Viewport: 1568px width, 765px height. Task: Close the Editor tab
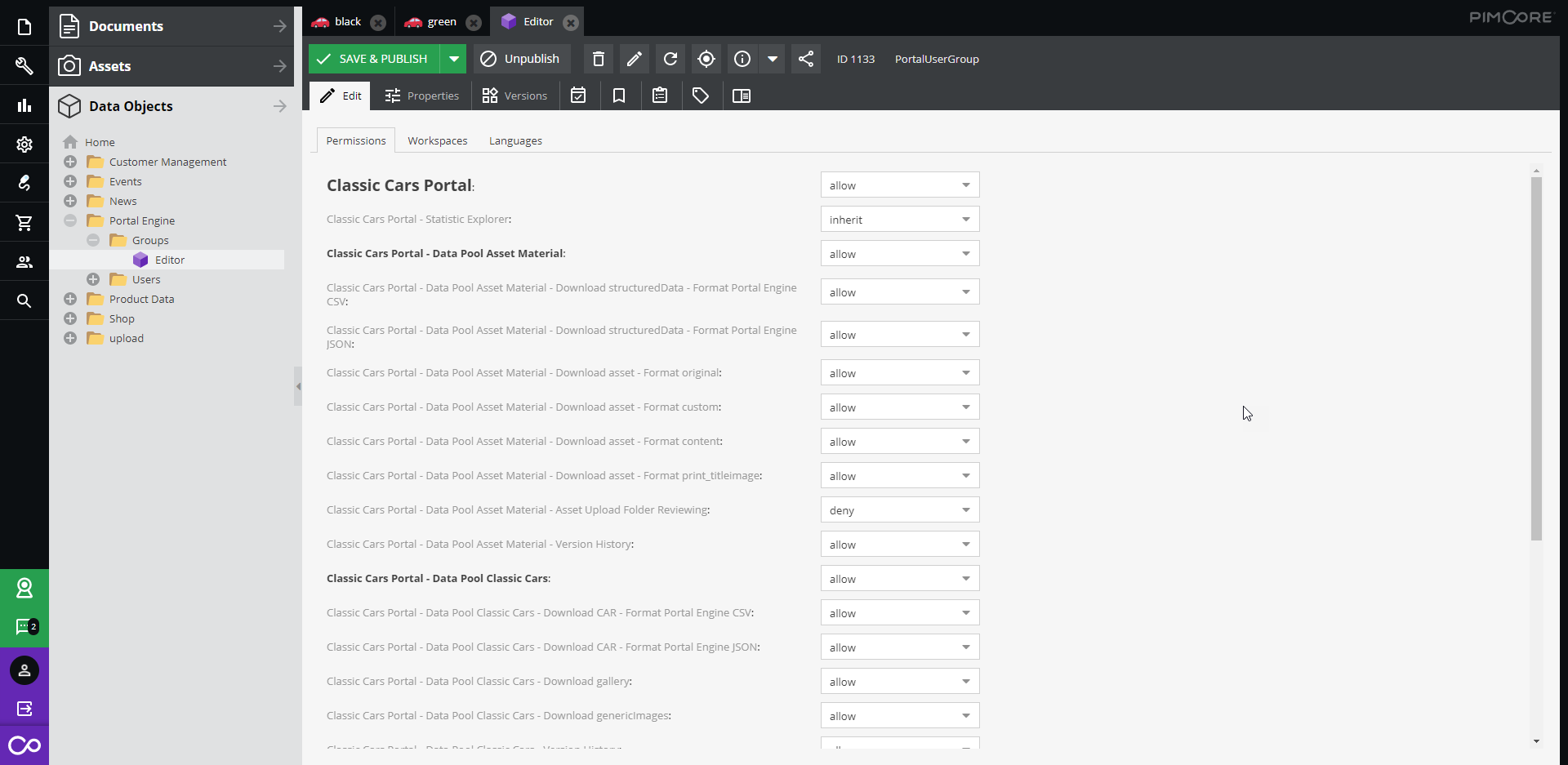coord(571,22)
